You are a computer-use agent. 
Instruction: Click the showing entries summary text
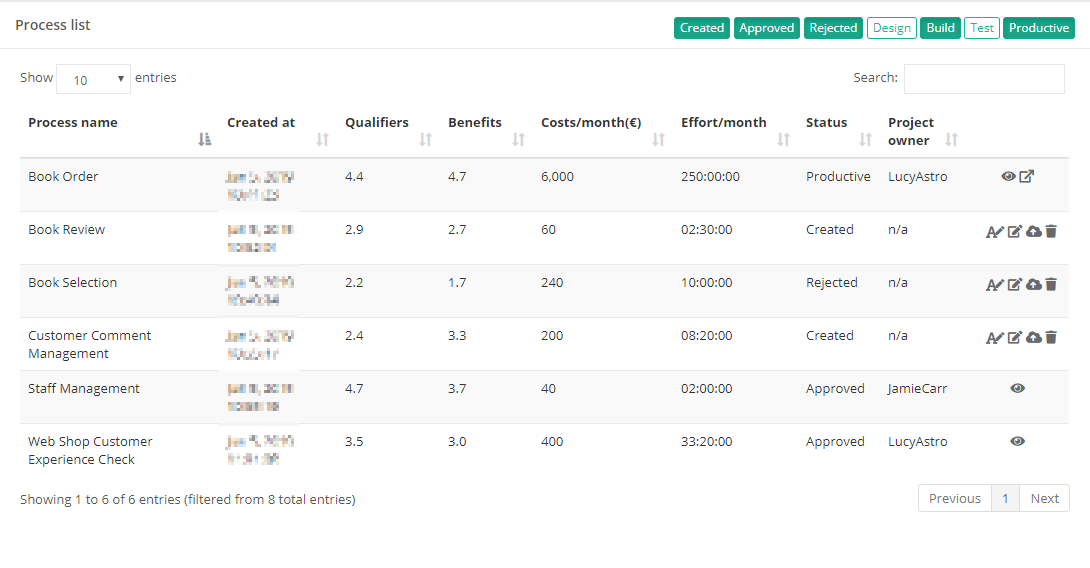[x=188, y=499]
